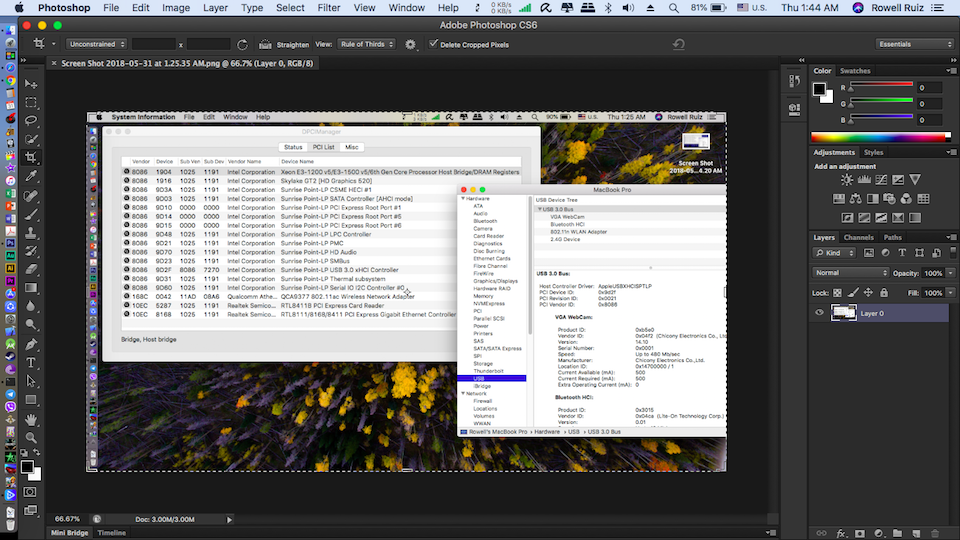The height and width of the screenshot is (540, 960).
Task: Open the Mini Bridge tab
Action: click(69, 533)
